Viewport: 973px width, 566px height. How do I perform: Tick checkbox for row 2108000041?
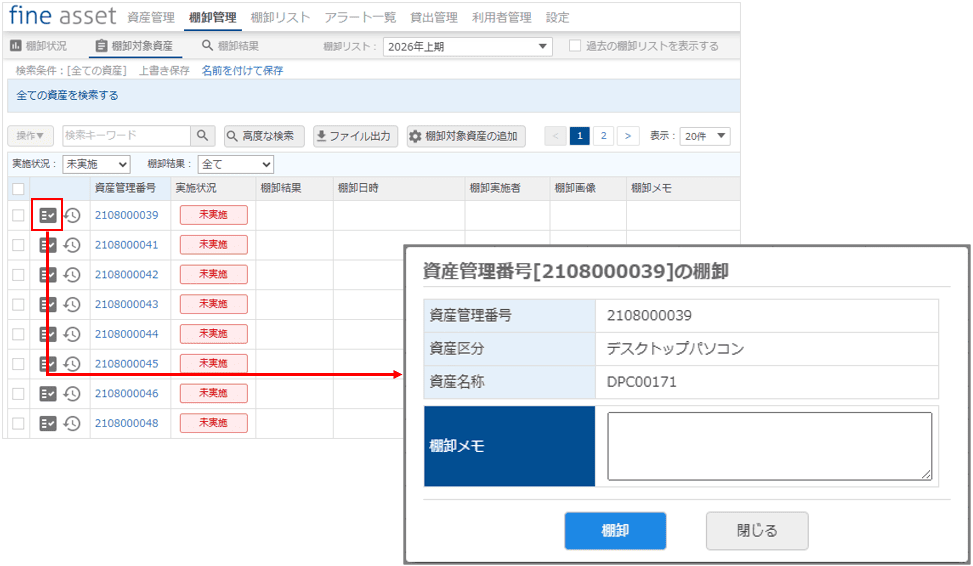[19, 245]
